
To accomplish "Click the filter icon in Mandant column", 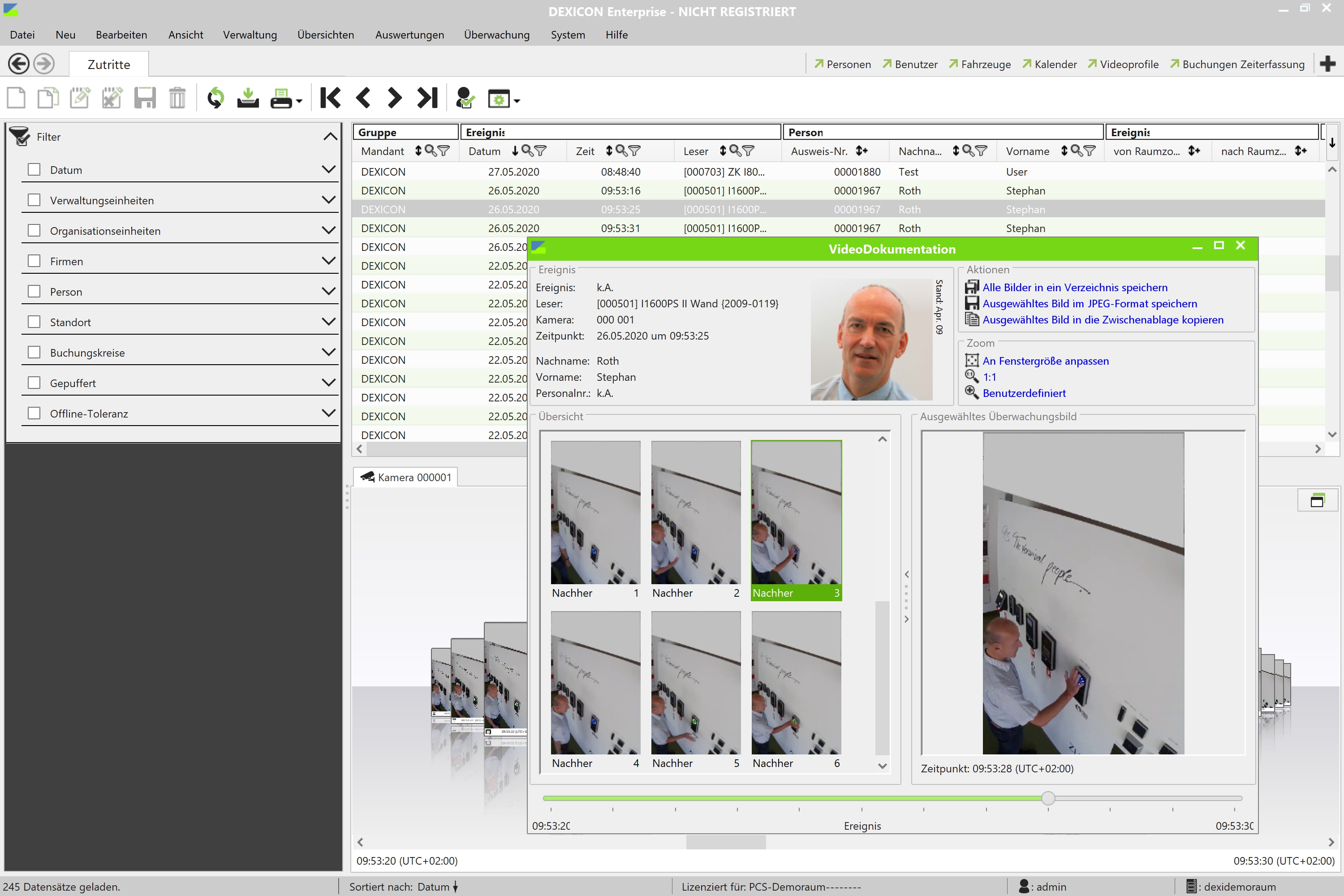I will [444, 151].
